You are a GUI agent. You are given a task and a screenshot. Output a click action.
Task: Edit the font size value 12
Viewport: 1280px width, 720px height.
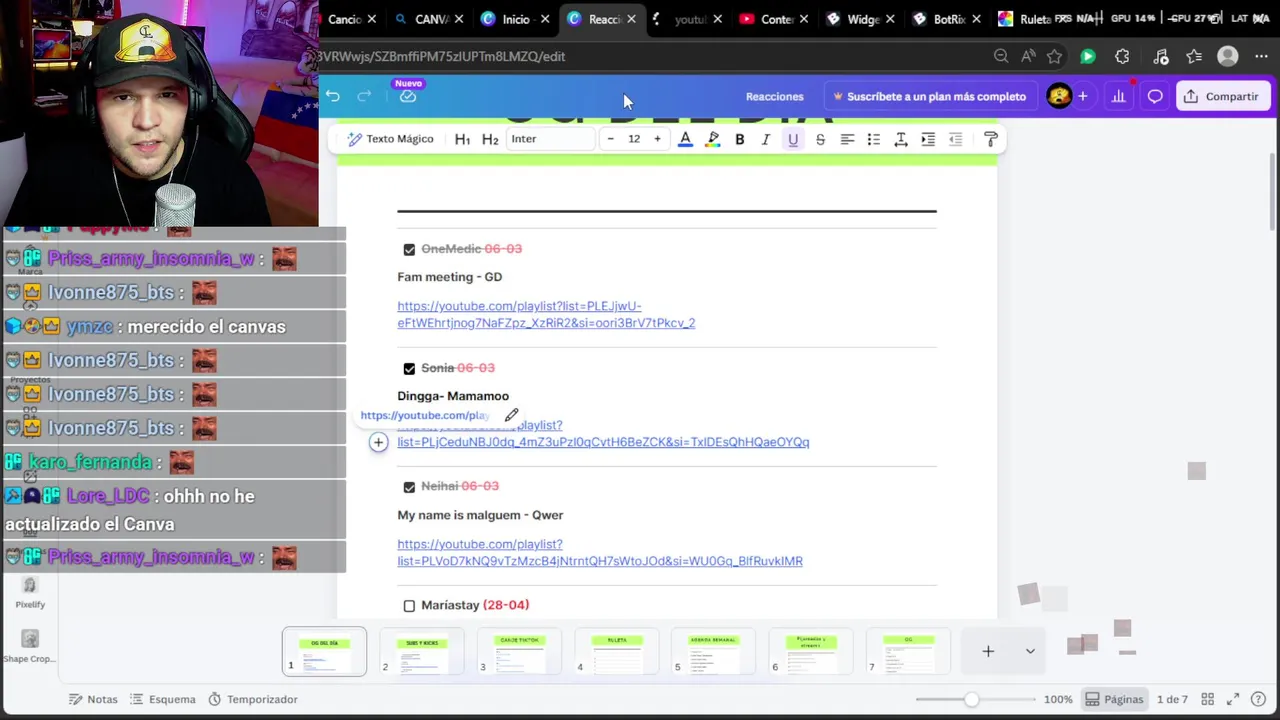(634, 139)
